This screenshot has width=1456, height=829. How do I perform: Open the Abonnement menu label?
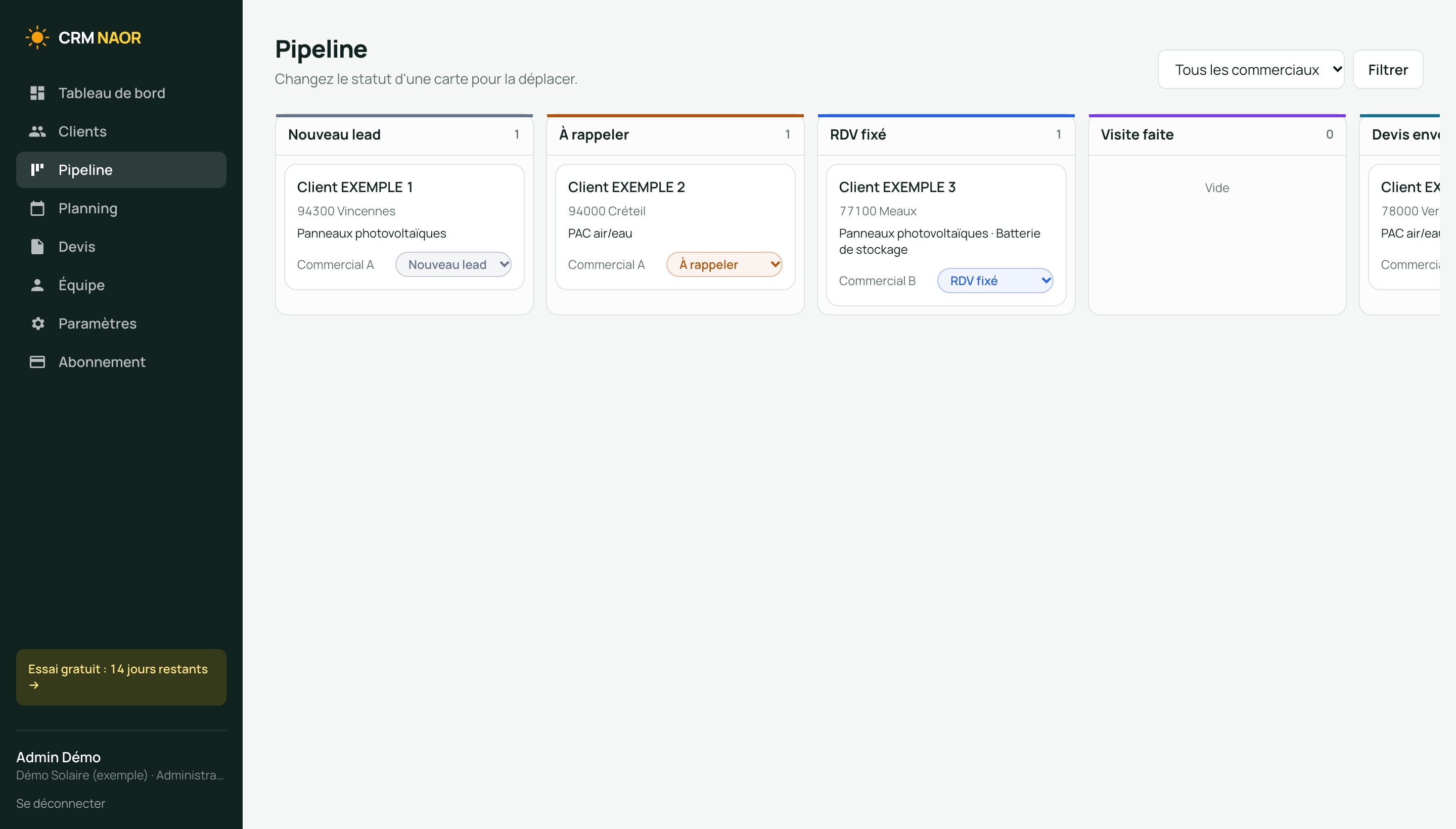coord(102,362)
